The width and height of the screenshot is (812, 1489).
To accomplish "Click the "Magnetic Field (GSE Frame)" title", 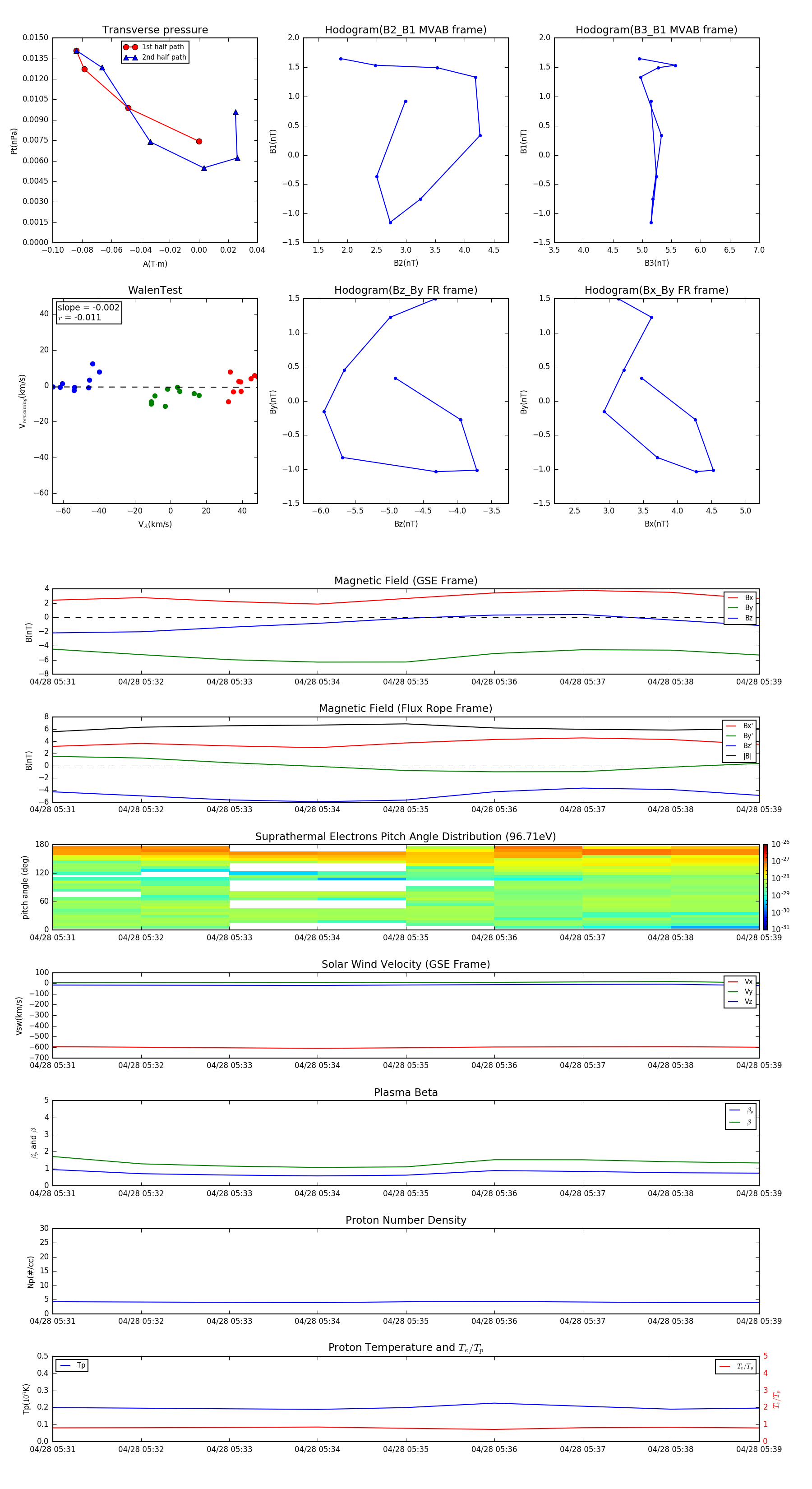I will coord(406,580).
